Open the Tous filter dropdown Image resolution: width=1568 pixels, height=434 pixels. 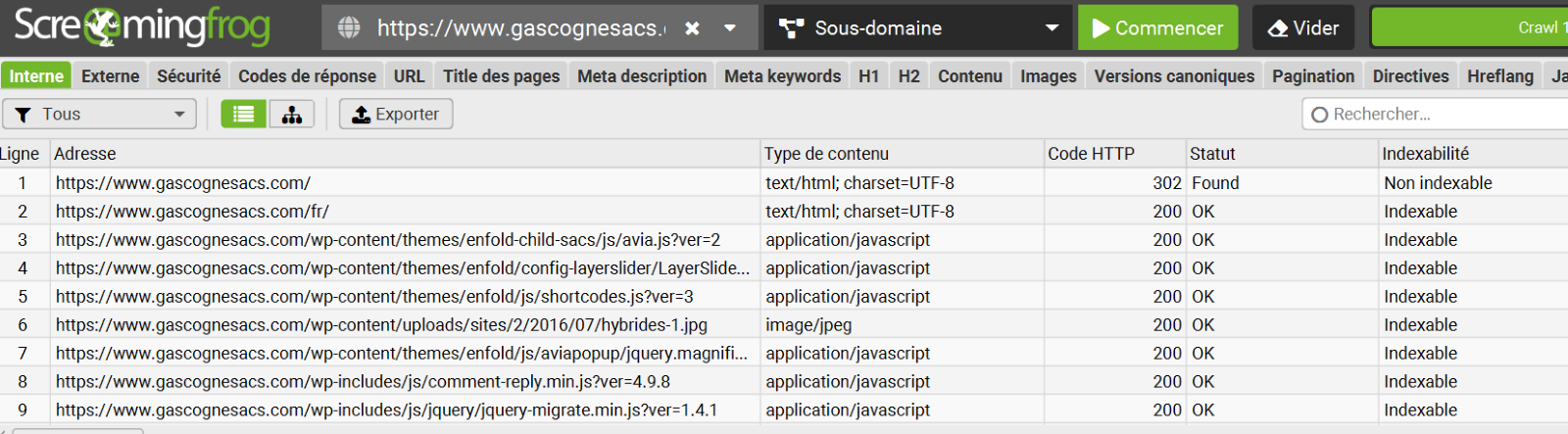(100, 115)
